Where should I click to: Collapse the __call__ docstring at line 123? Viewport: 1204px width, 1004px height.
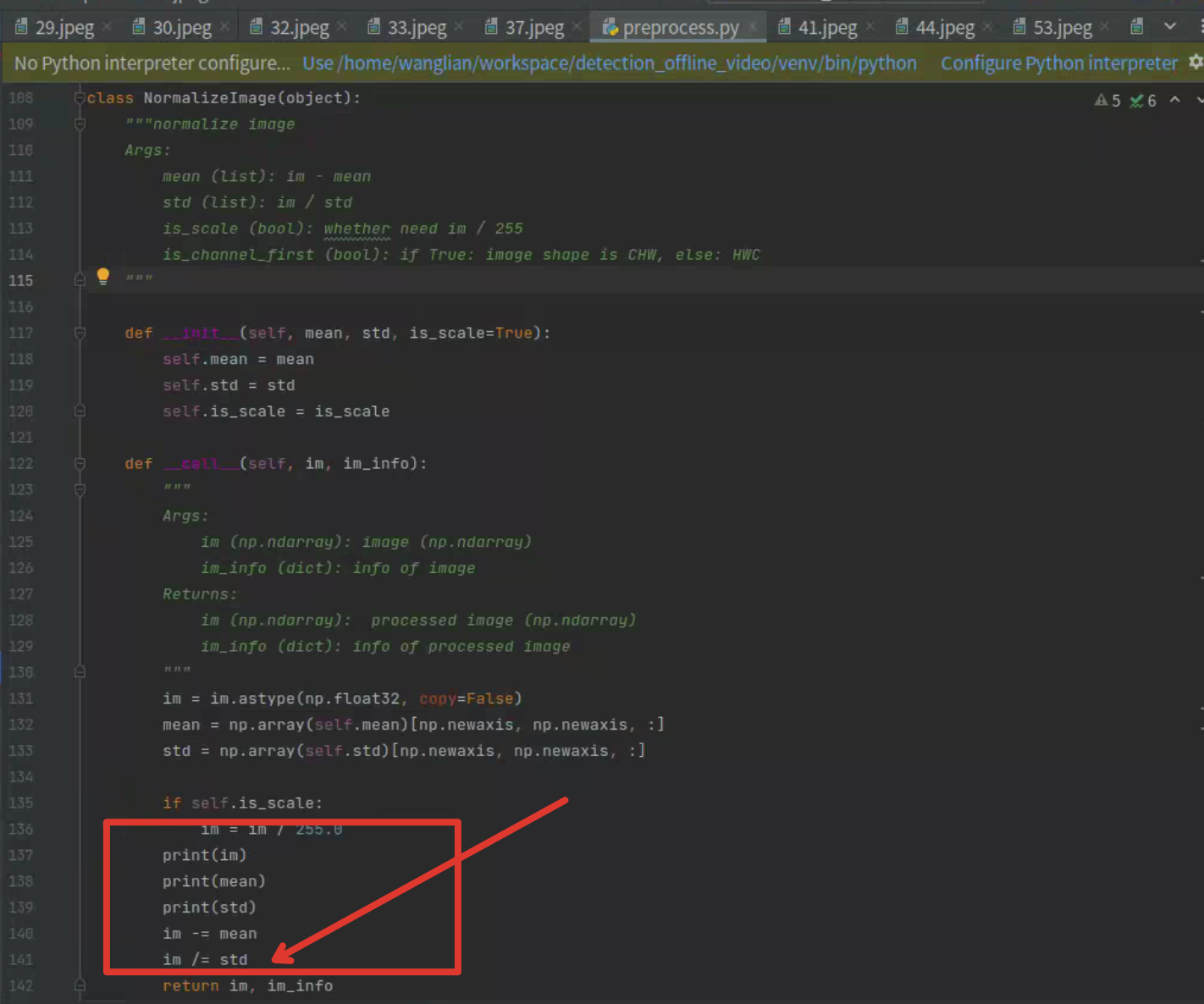click(80, 490)
